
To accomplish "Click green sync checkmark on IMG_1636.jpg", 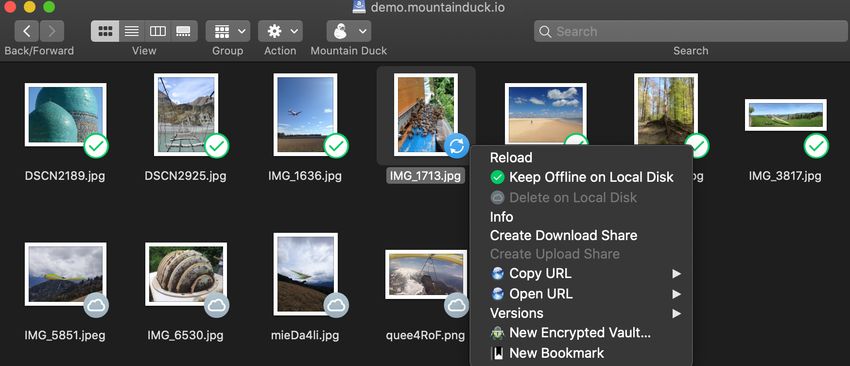I will click(x=336, y=146).
